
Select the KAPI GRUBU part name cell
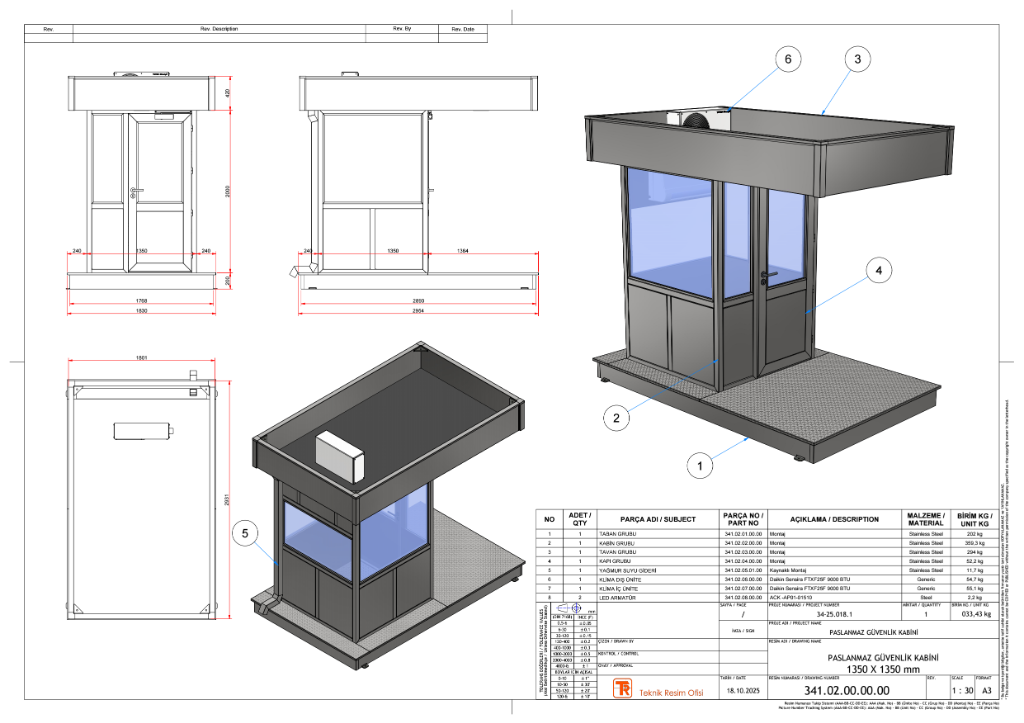(x=658, y=561)
